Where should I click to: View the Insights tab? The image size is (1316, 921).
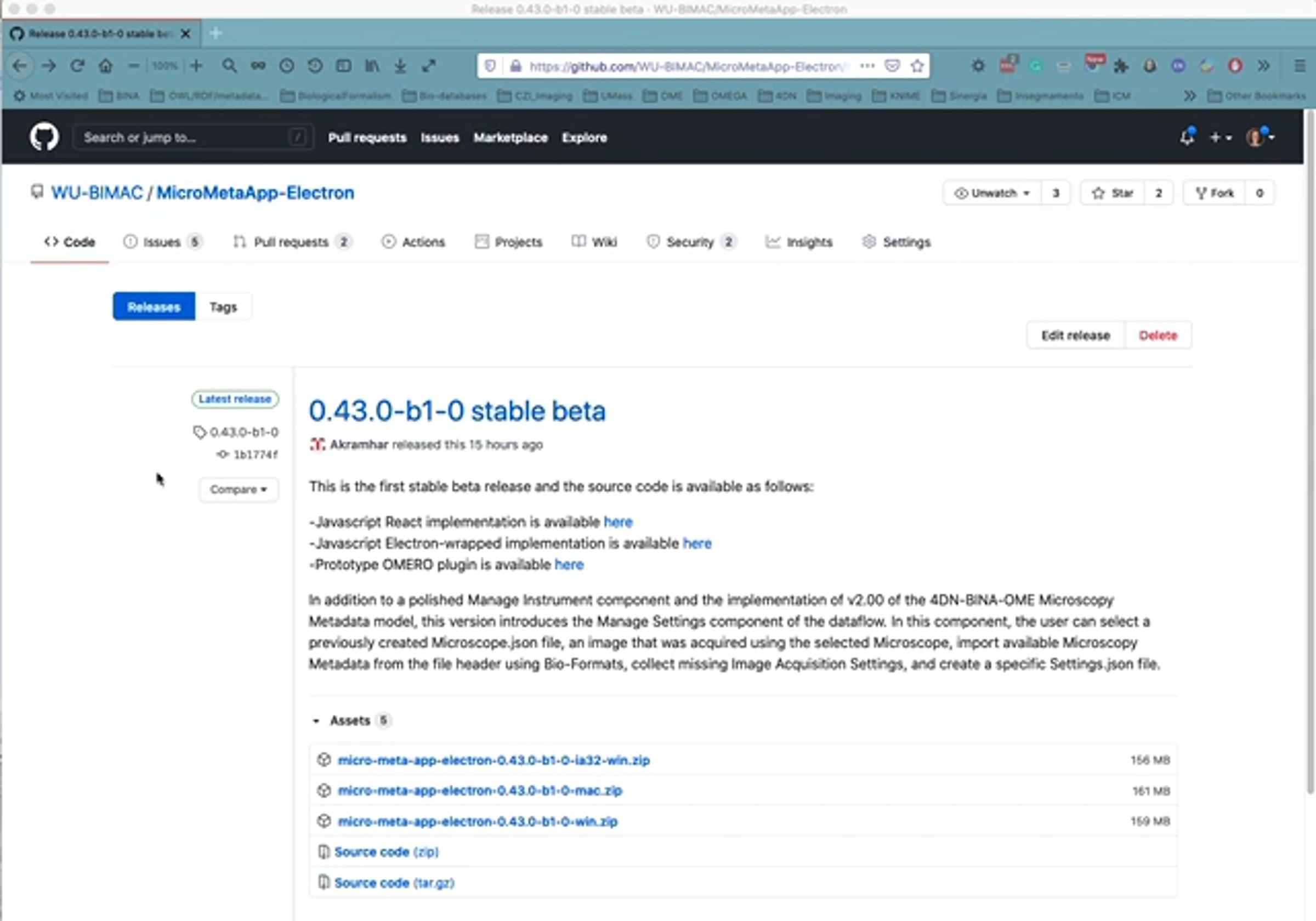(x=799, y=242)
